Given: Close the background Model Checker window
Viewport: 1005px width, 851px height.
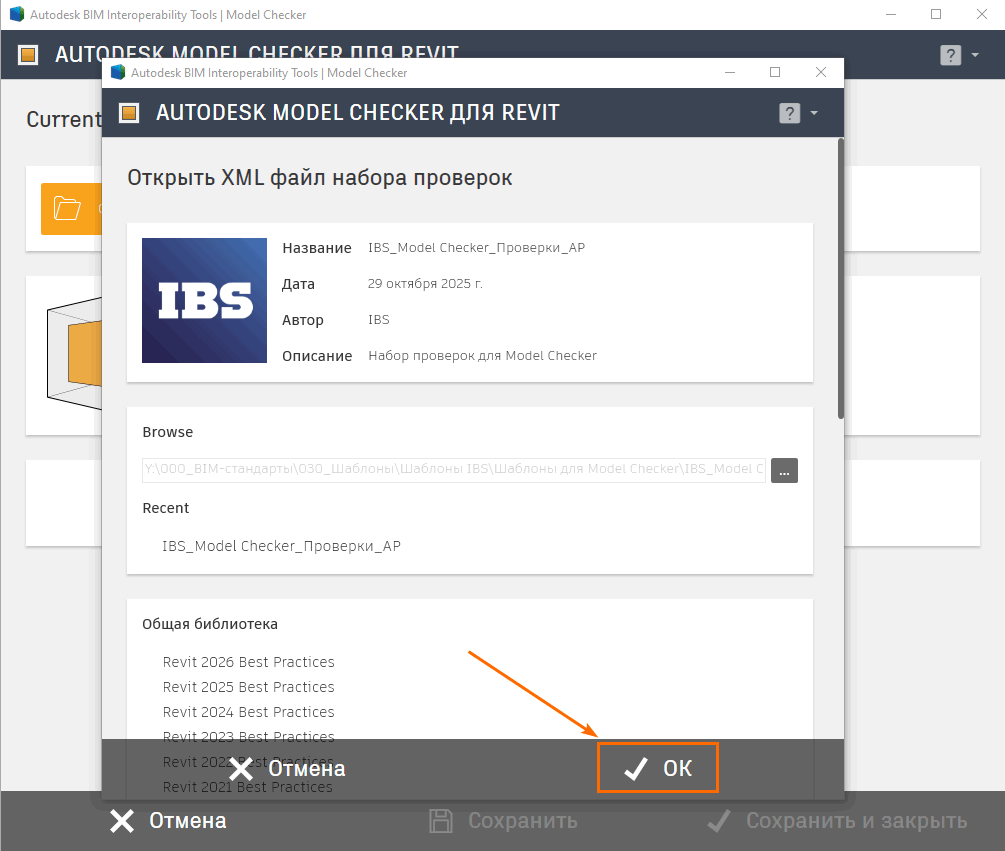Looking at the screenshot, I should click(982, 14).
